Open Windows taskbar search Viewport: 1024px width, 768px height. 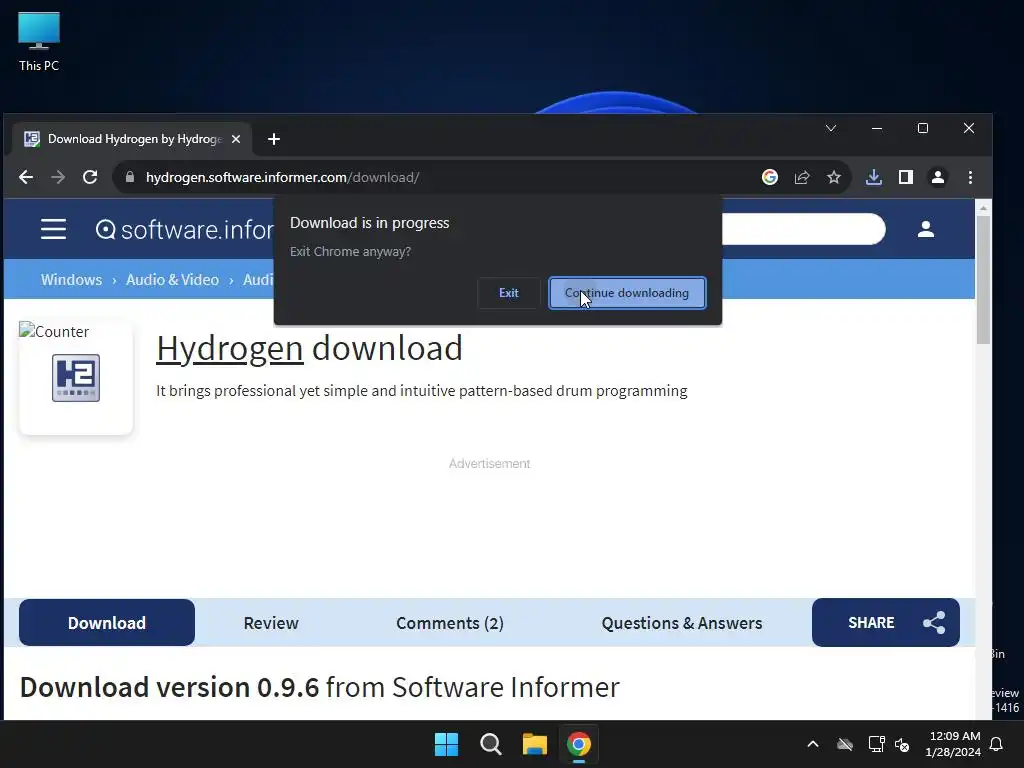490,744
